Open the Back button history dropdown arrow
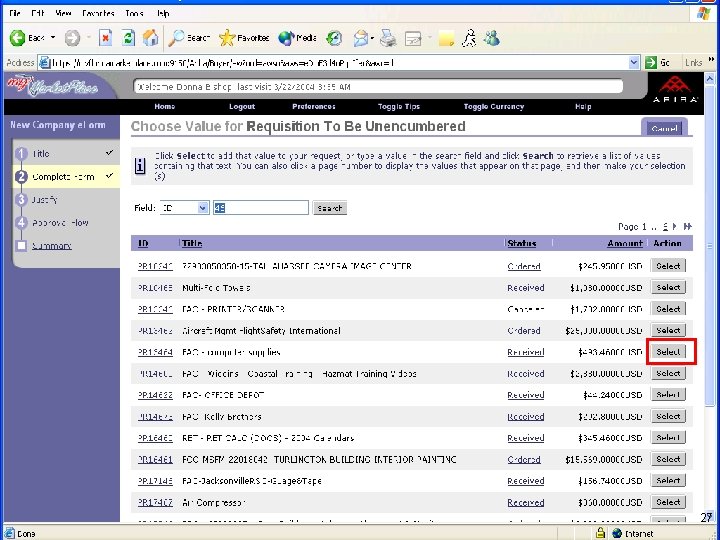The image size is (720, 540). (x=53, y=38)
